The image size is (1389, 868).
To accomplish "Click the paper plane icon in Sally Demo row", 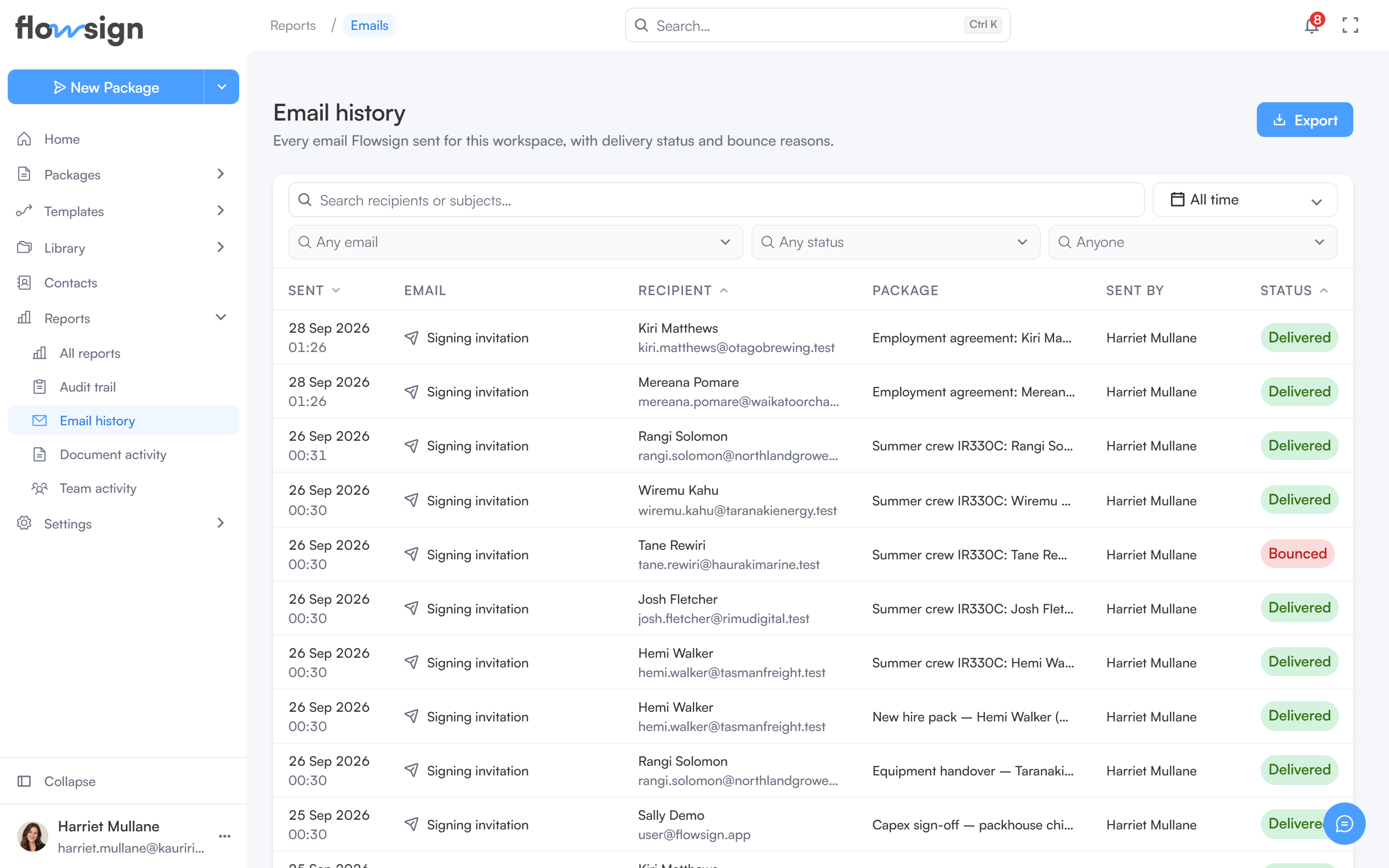I will (411, 825).
